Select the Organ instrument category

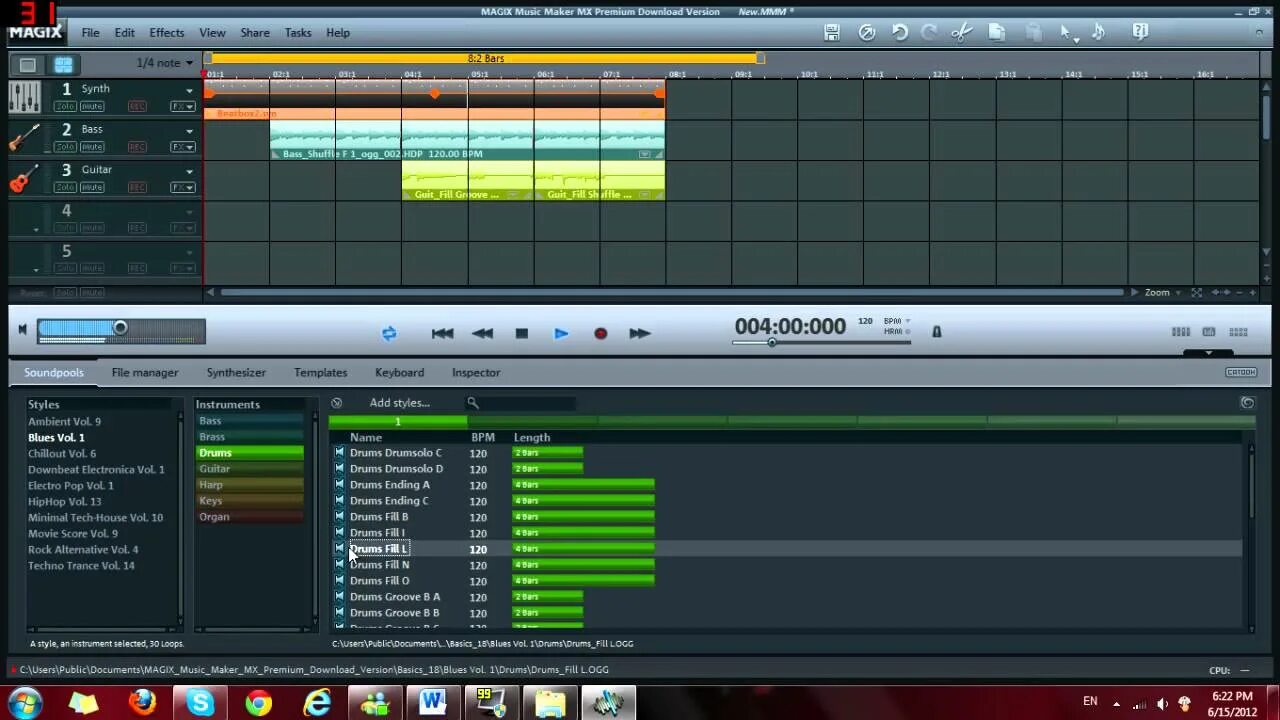[249, 517]
